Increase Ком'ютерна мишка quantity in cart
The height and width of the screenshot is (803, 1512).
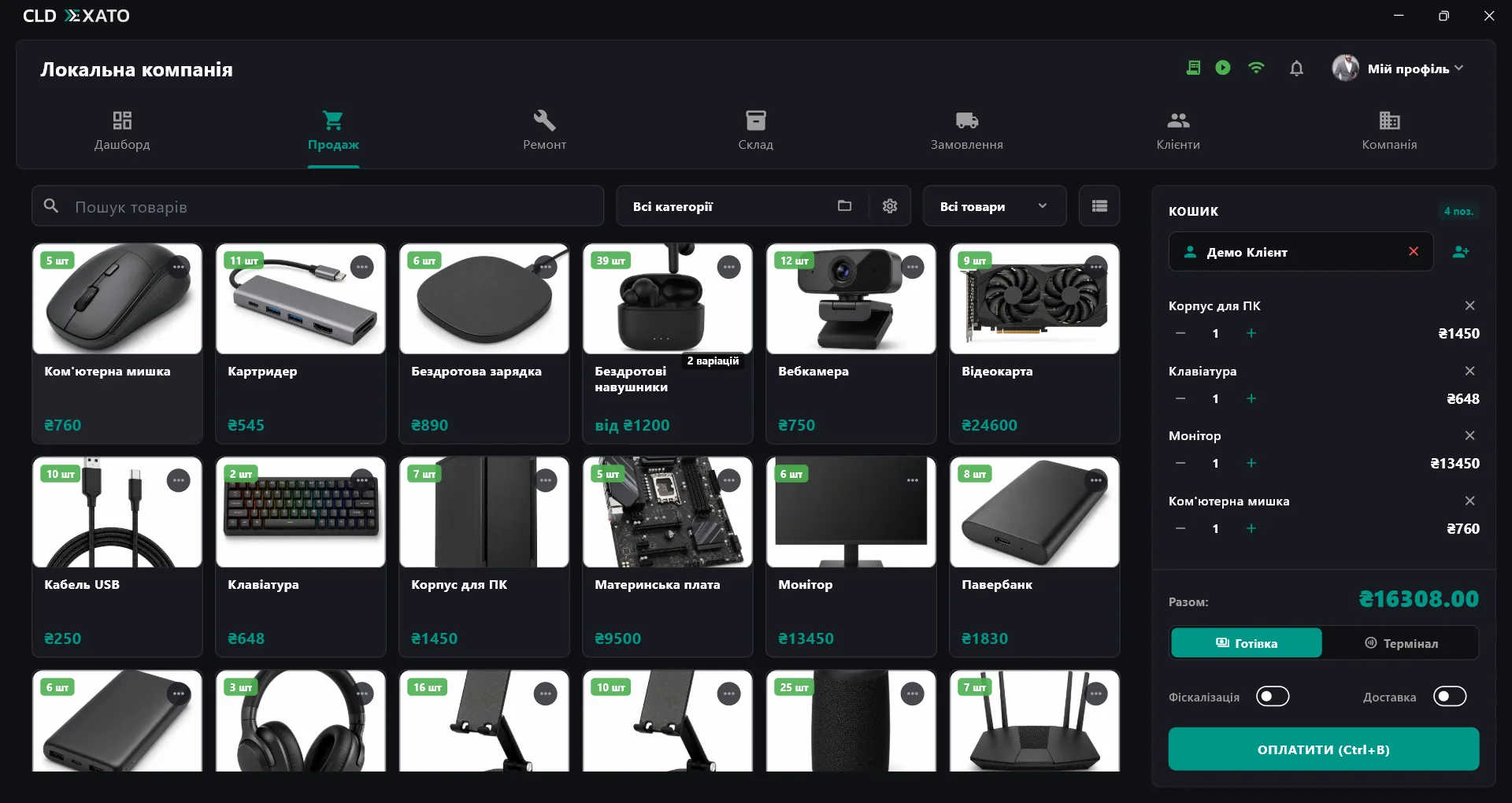tap(1251, 528)
